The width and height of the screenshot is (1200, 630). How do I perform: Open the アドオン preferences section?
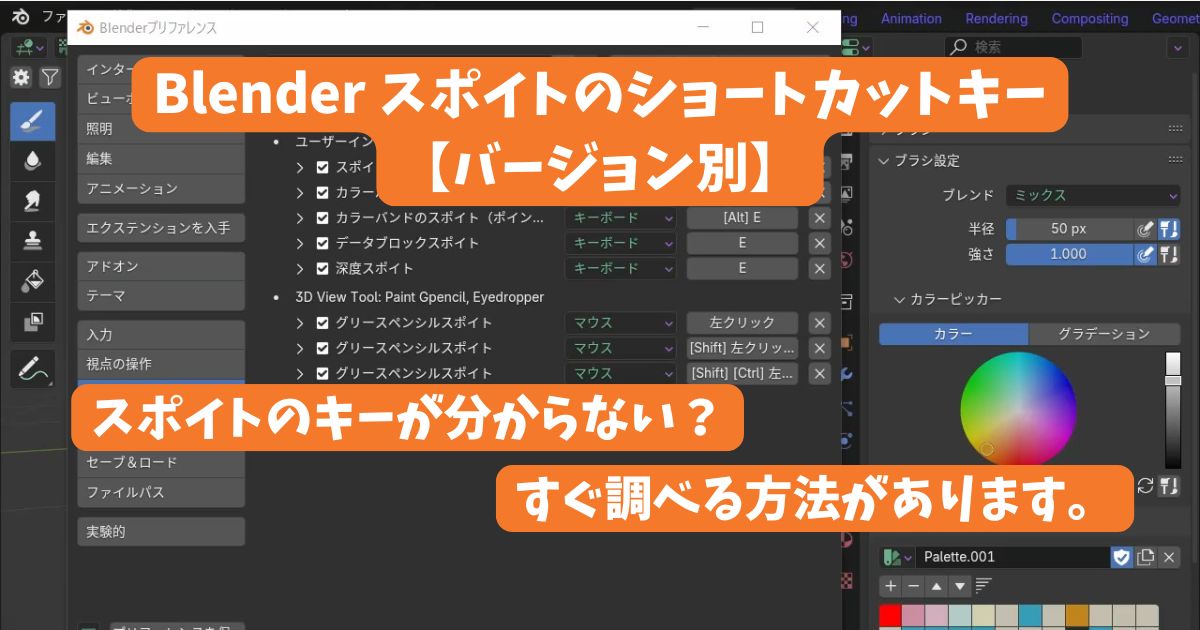[x=160, y=267]
